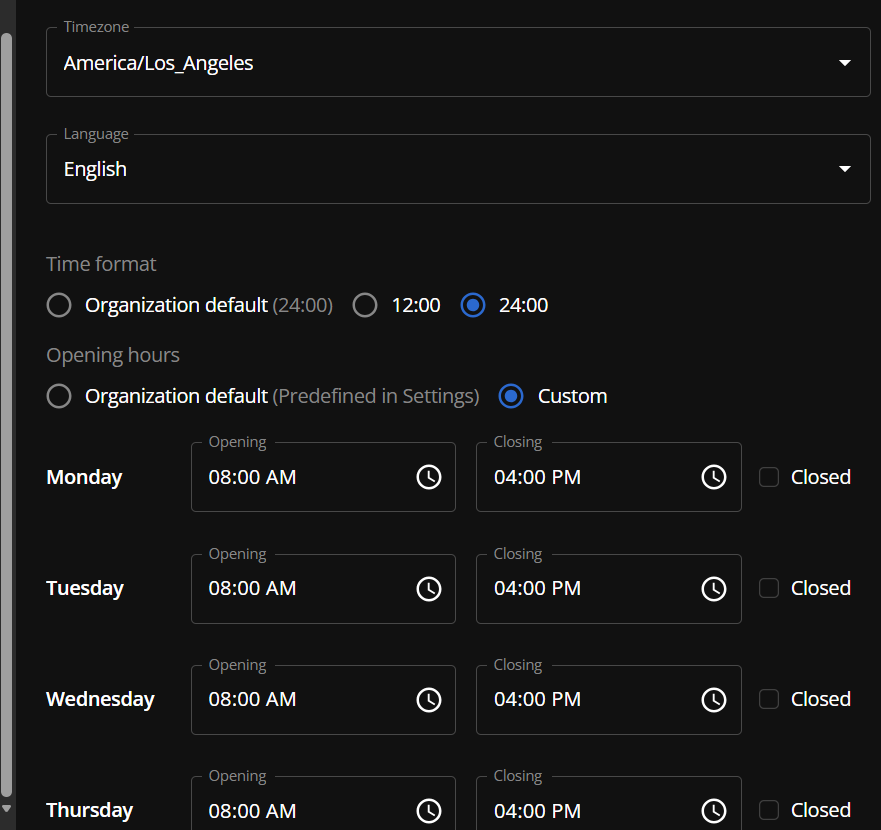Open the clock picker for Wednesday closing time
The height and width of the screenshot is (830, 881).
pyautogui.click(x=714, y=700)
